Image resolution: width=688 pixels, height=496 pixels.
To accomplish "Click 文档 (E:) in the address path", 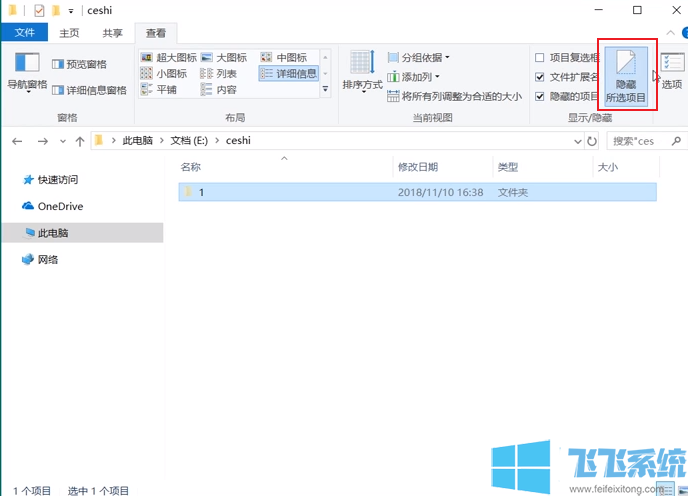I will pyautogui.click(x=189, y=140).
